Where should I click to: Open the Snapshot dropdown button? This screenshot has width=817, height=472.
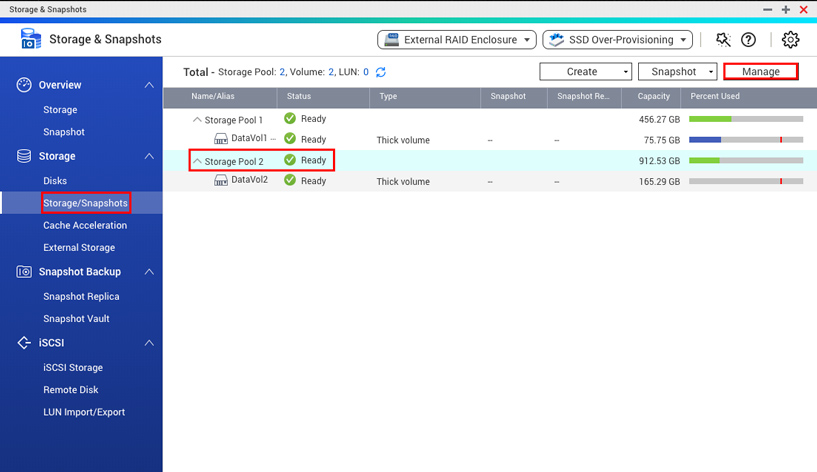(677, 72)
